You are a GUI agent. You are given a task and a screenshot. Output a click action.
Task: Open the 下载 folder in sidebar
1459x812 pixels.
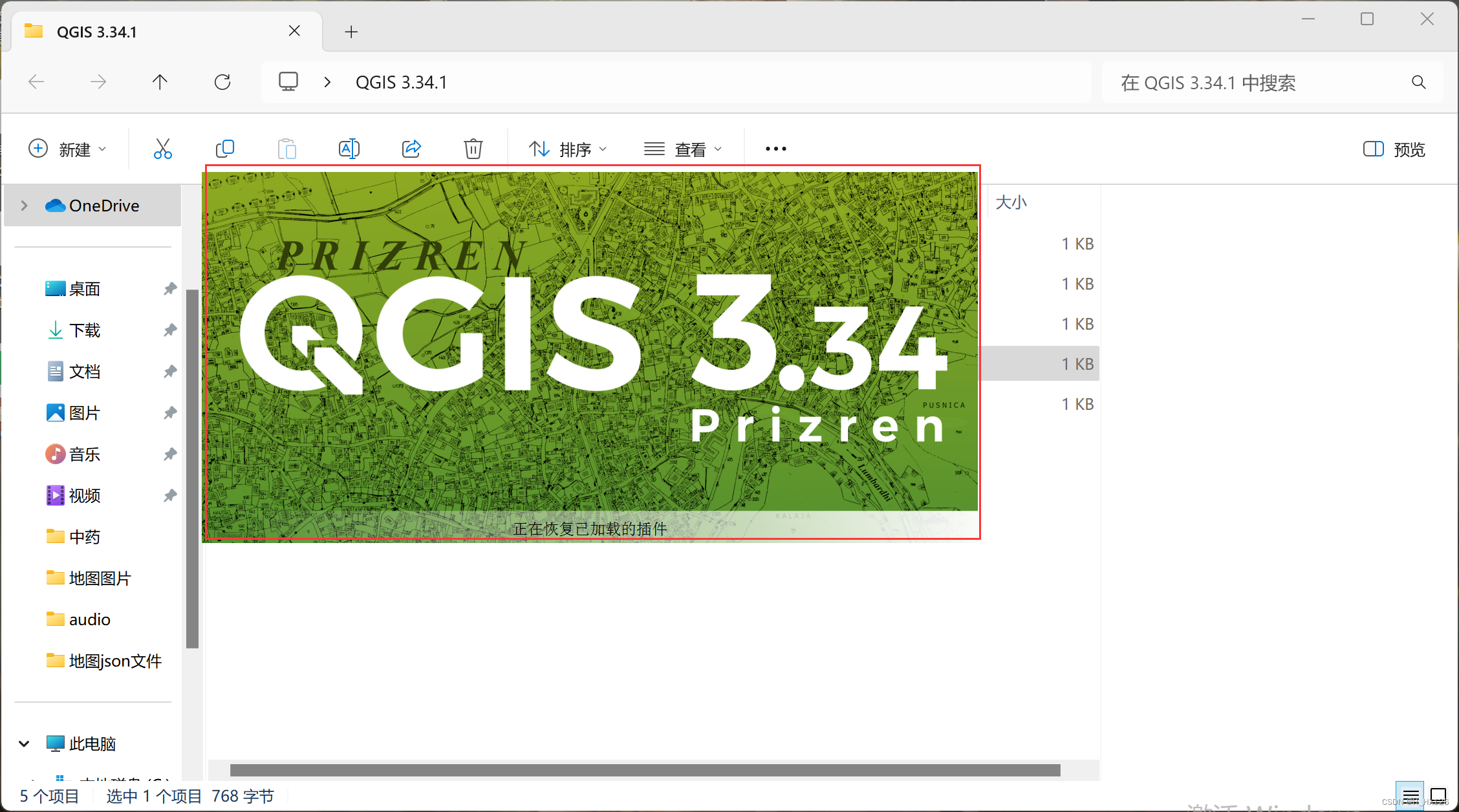[84, 330]
